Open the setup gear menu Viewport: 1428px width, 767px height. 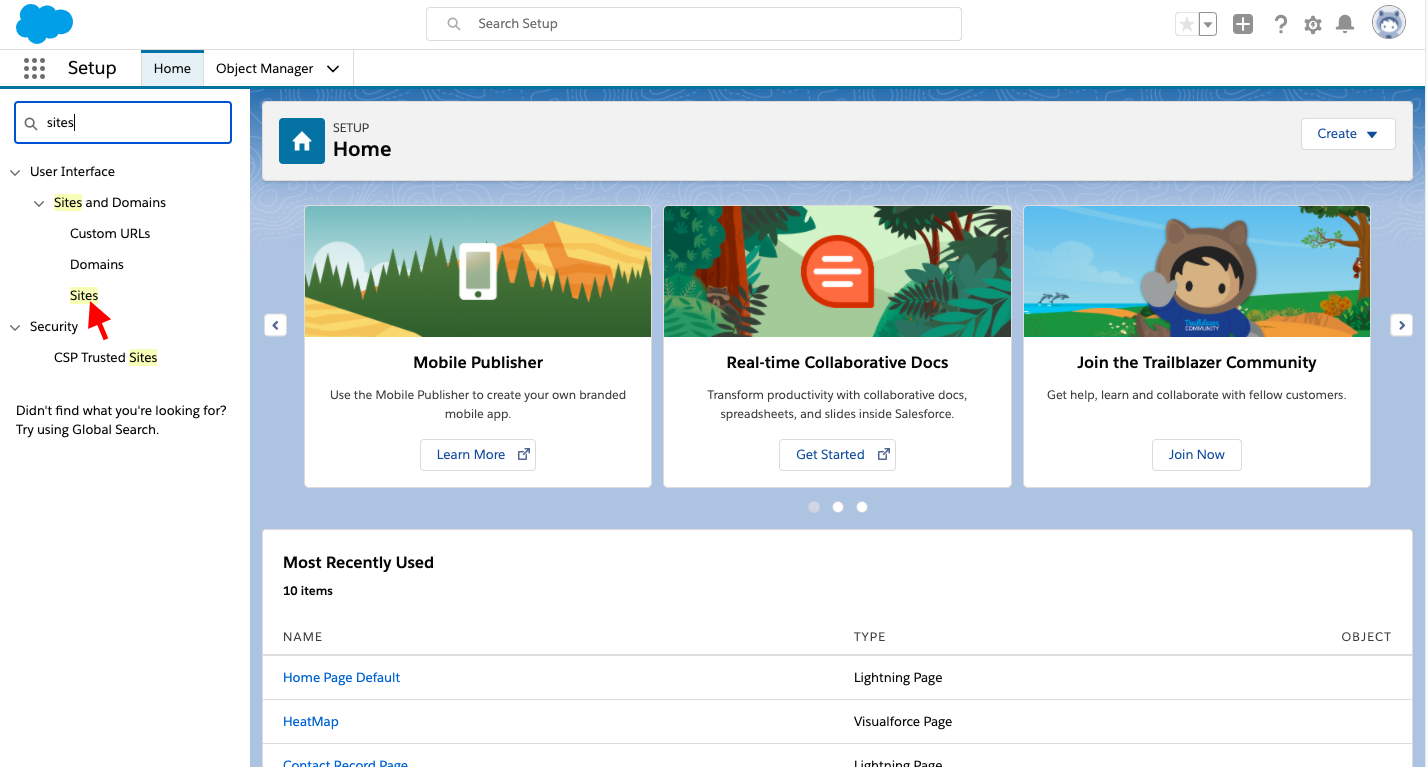click(x=1313, y=24)
